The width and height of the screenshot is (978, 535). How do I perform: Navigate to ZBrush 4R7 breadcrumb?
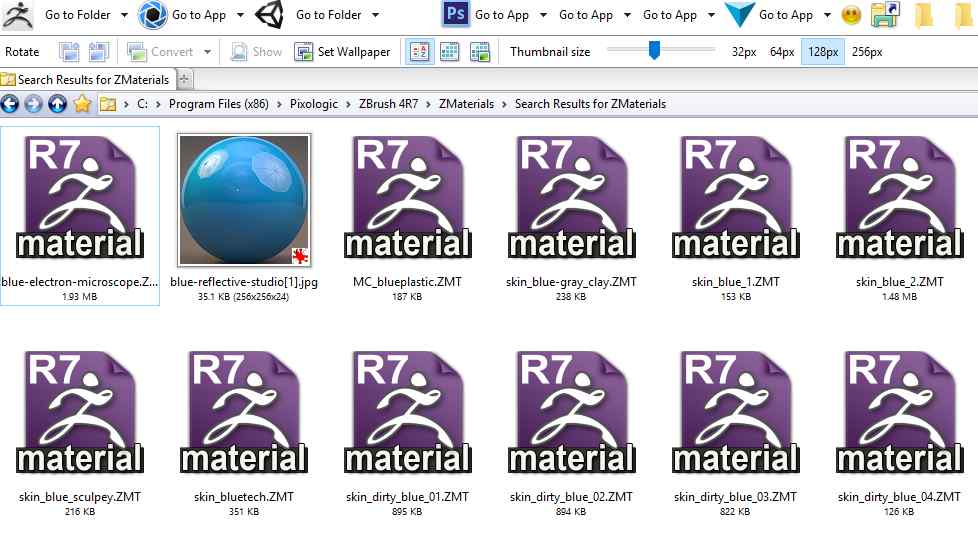pos(389,104)
